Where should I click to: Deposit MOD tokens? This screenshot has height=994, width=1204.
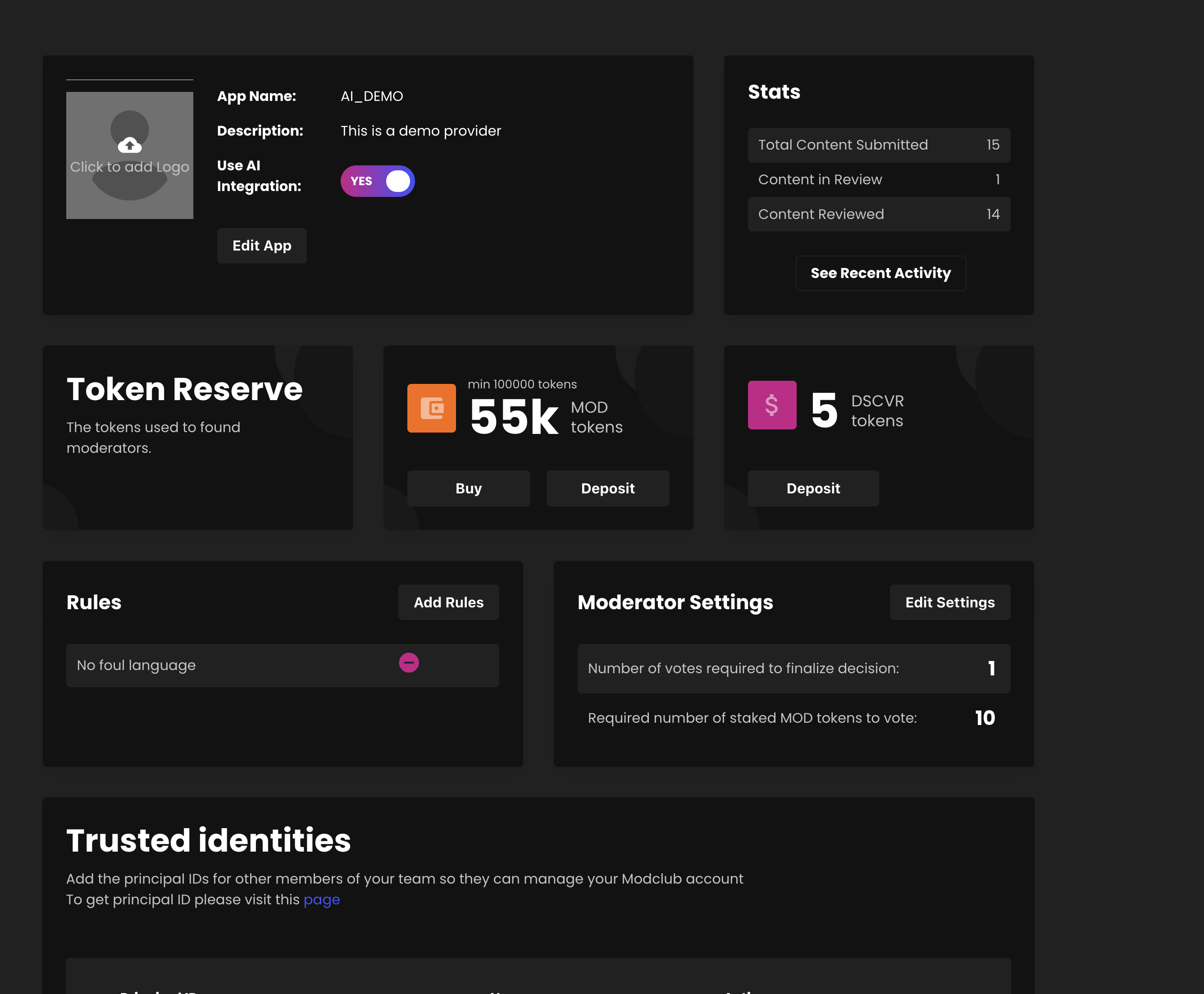pos(607,488)
